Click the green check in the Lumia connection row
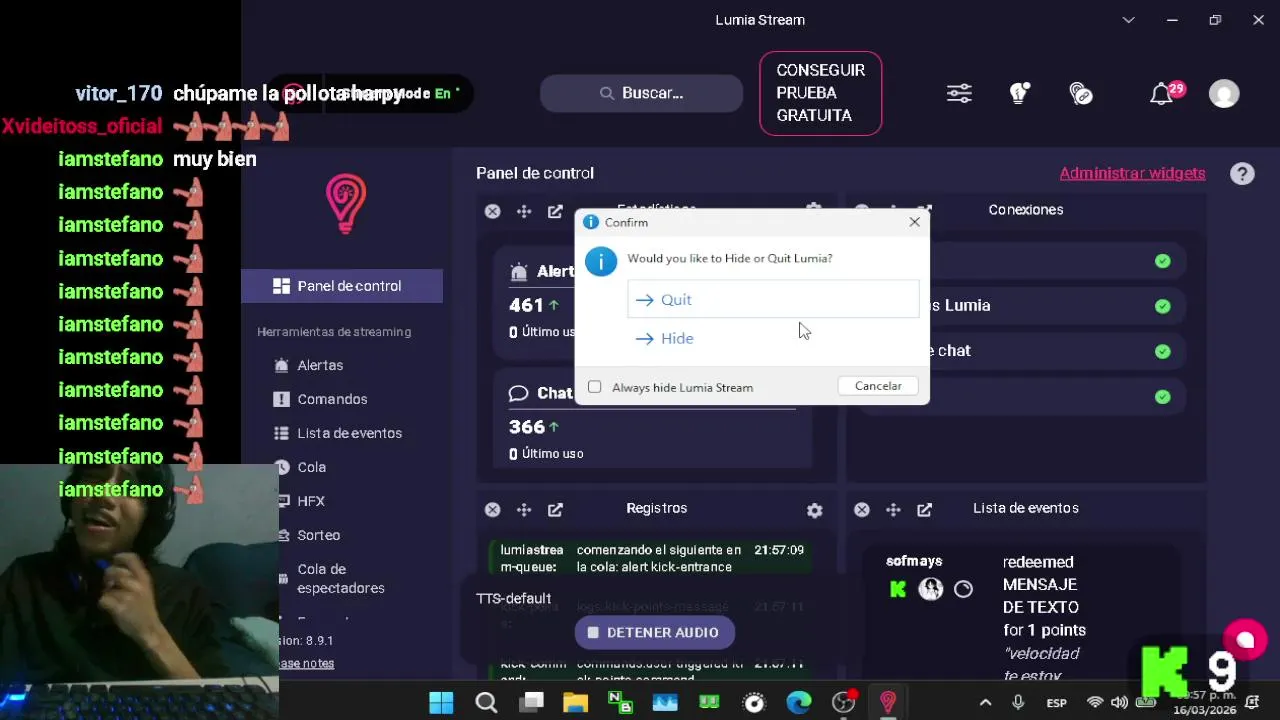 coord(1162,306)
